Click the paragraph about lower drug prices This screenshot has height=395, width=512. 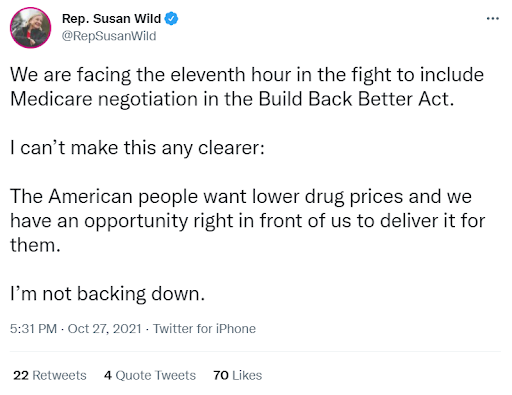[x=247, y=221]
